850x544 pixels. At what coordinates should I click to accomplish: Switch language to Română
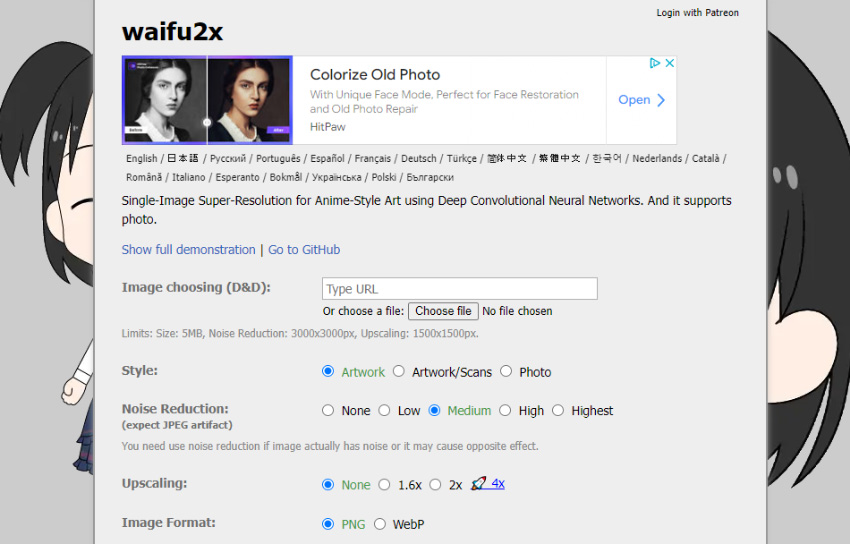pyautogui.click(x=144, y=177)
